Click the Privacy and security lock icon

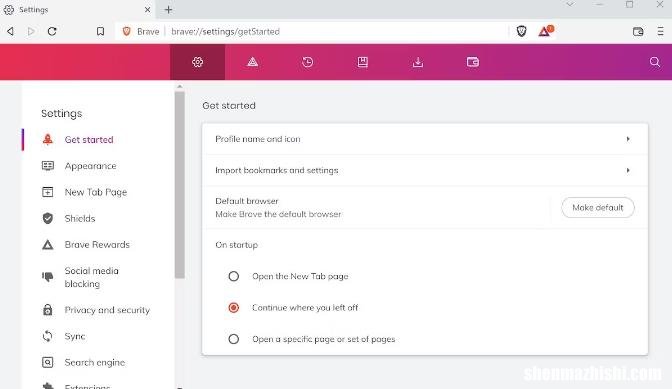click(x=48, y=310)
